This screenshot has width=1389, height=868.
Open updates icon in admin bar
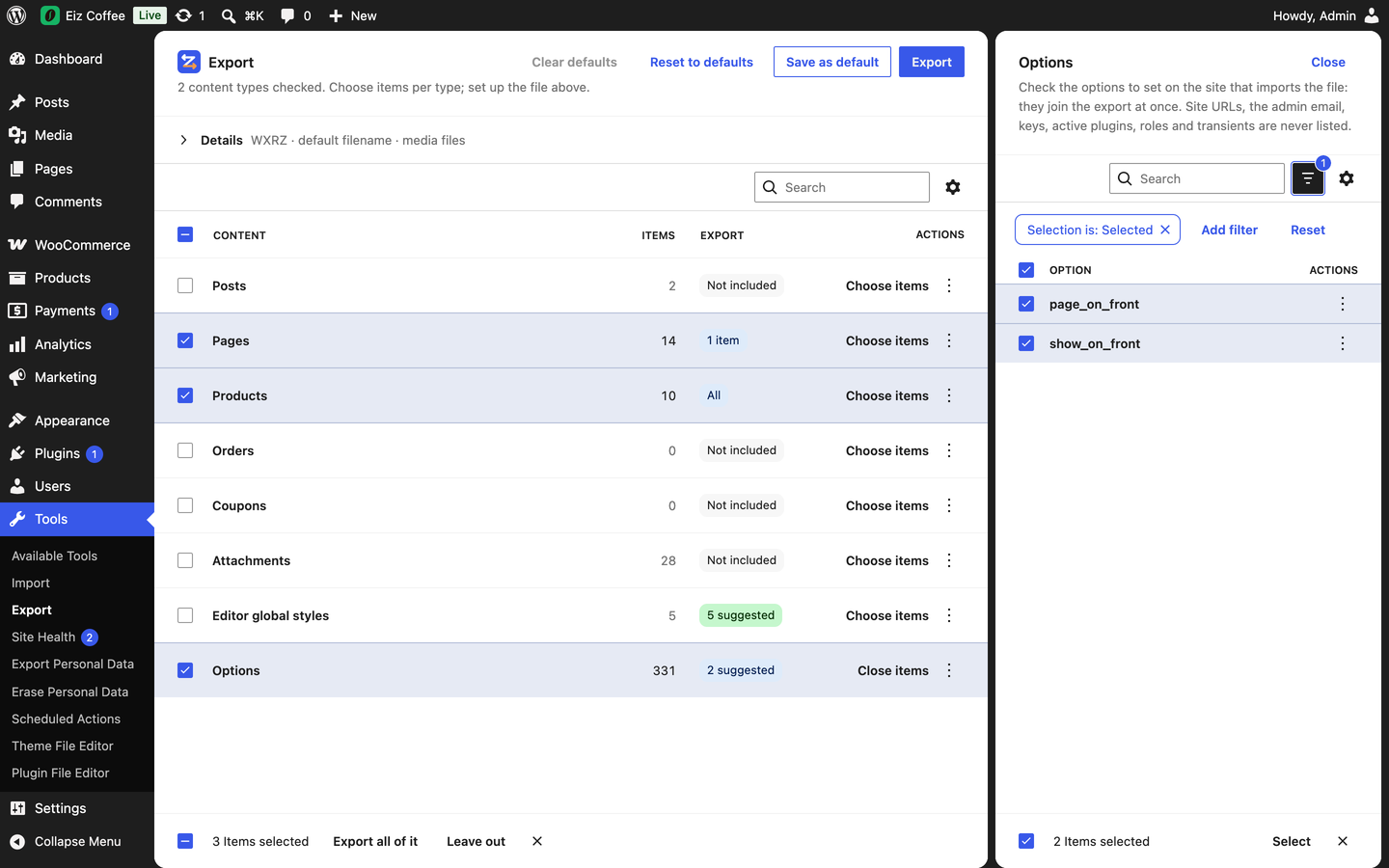[190, 15]
